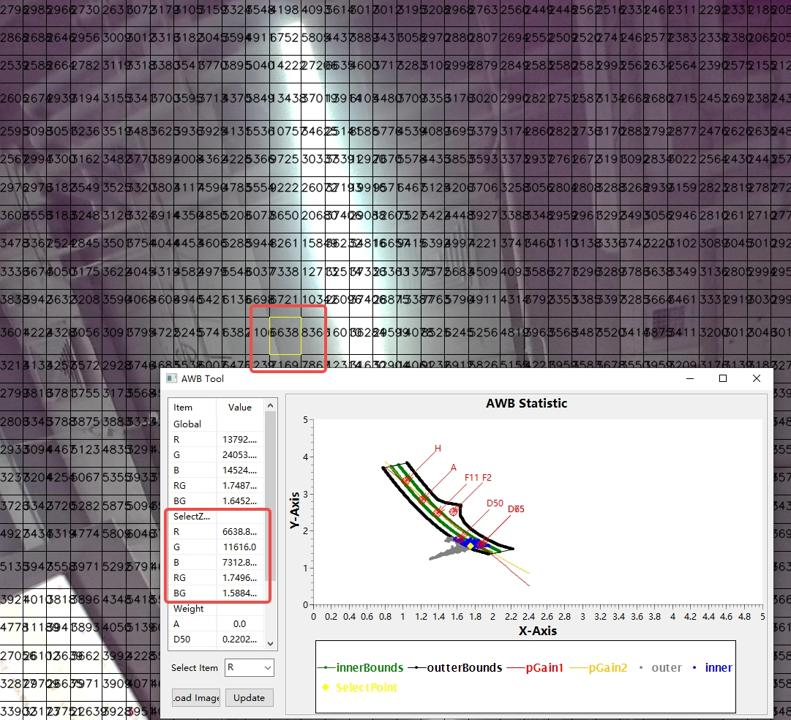Click the Load Image button
Viewport: 791px width, 720px height.
196,697
